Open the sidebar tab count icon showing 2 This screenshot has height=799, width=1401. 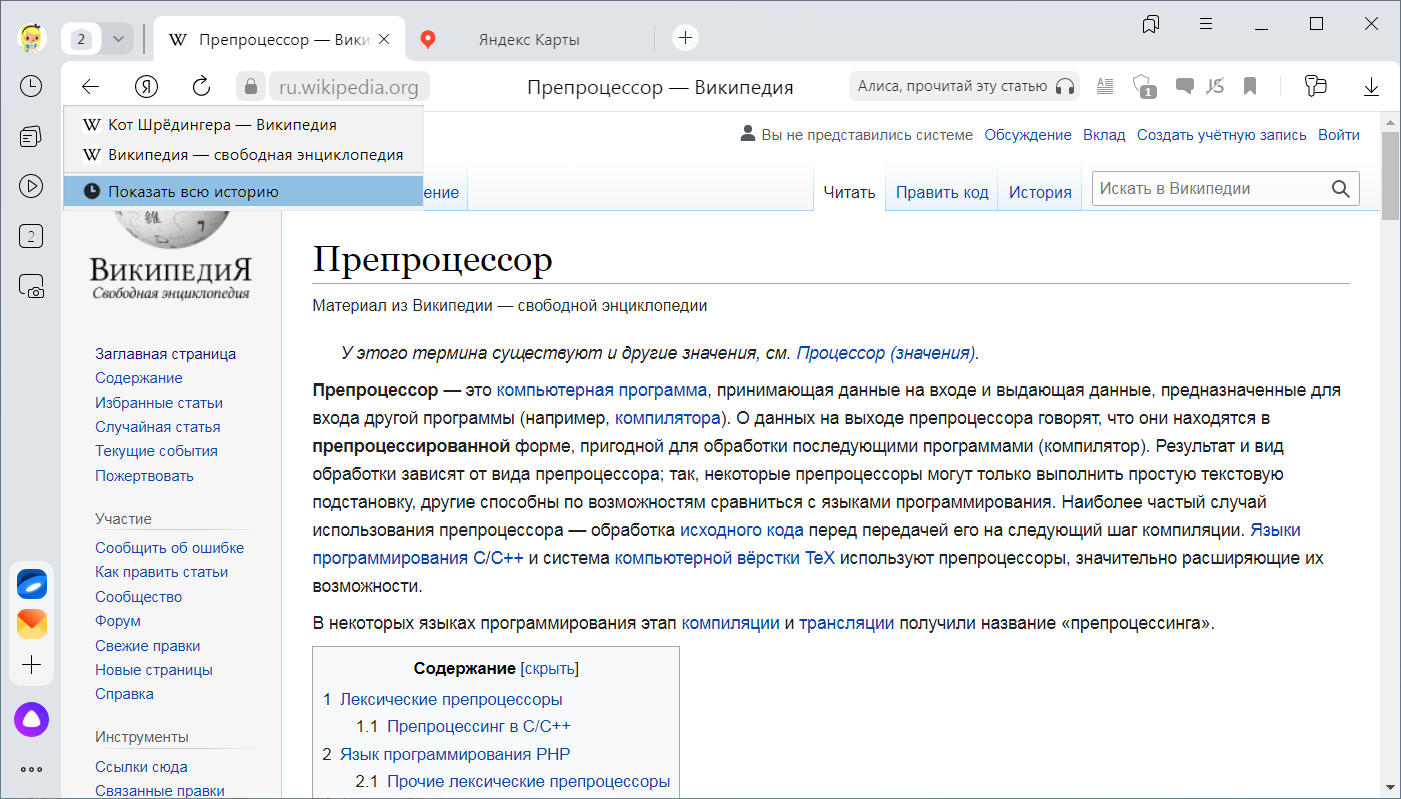31,237
